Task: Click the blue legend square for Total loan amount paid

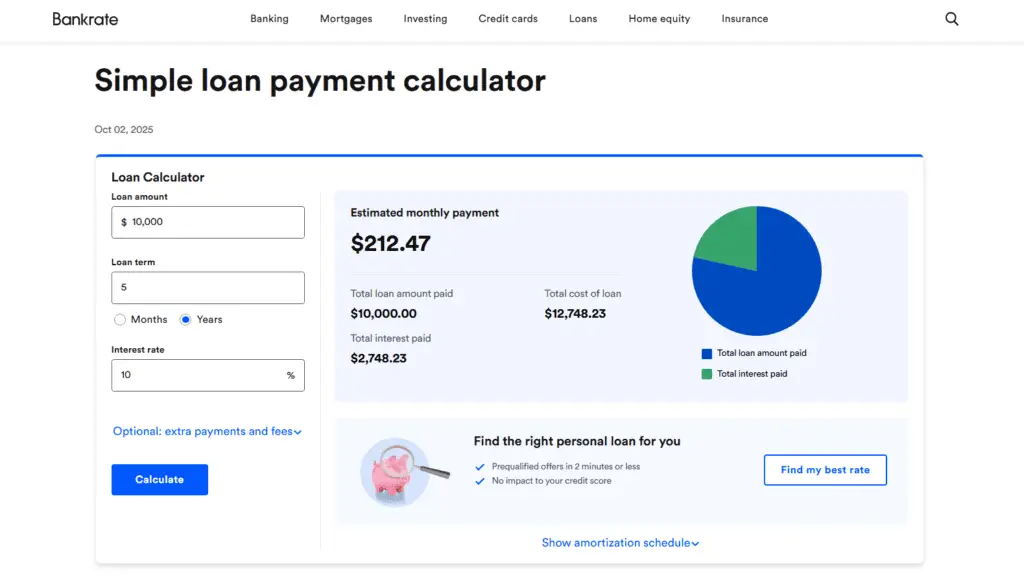Action: tap(706, 352)
